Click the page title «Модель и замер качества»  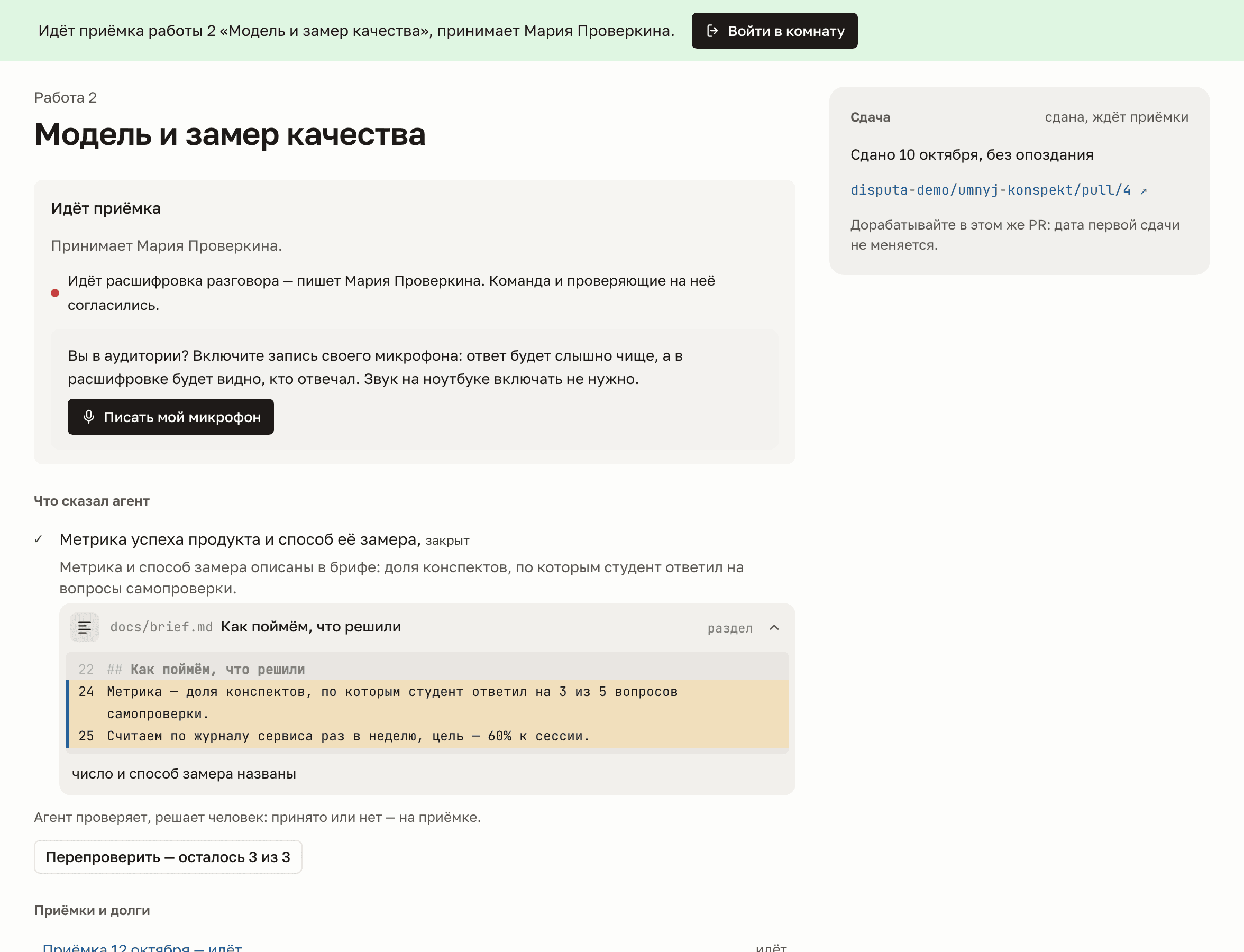tap(230, 134)
